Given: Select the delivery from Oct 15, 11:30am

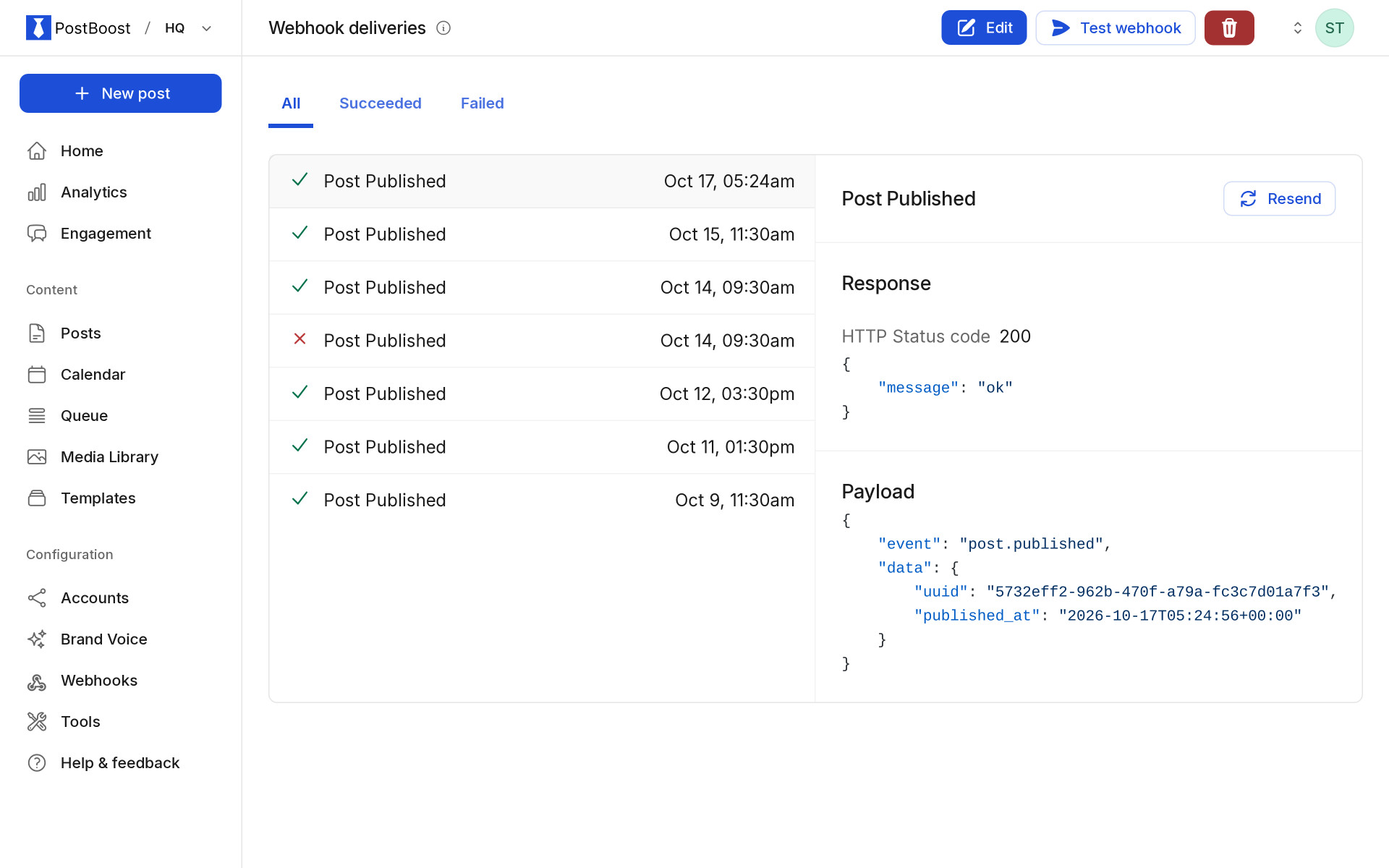Looking at the screenshot, I should point(542,234).
